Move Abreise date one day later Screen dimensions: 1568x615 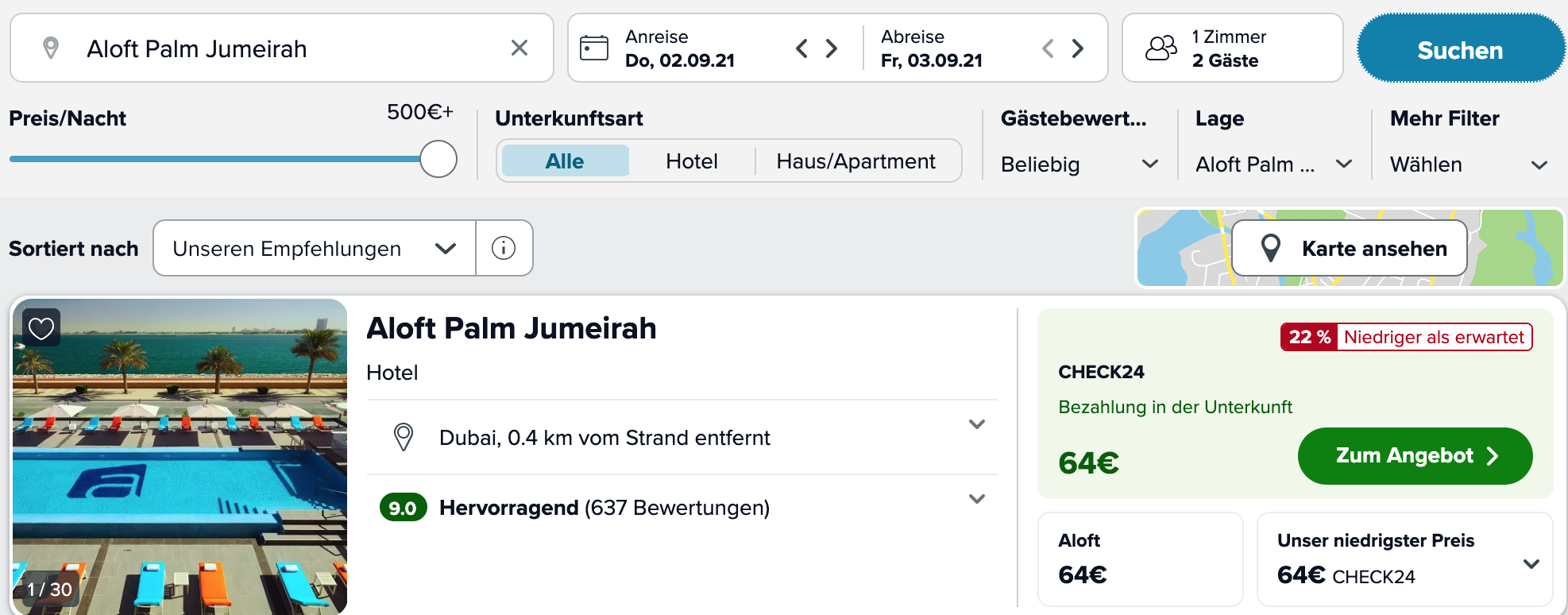point(1078,48)
